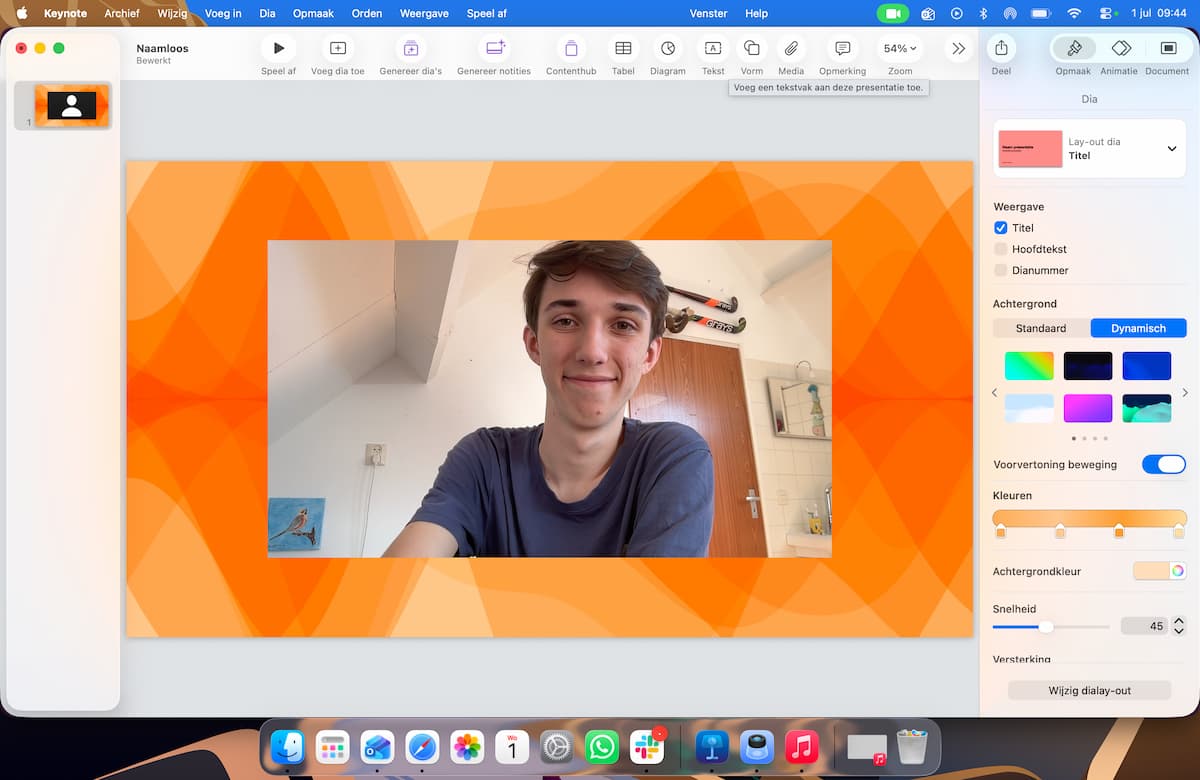Select the Dynamisch background option
The image size is (1200, 780).
(x=1139, y=328)
